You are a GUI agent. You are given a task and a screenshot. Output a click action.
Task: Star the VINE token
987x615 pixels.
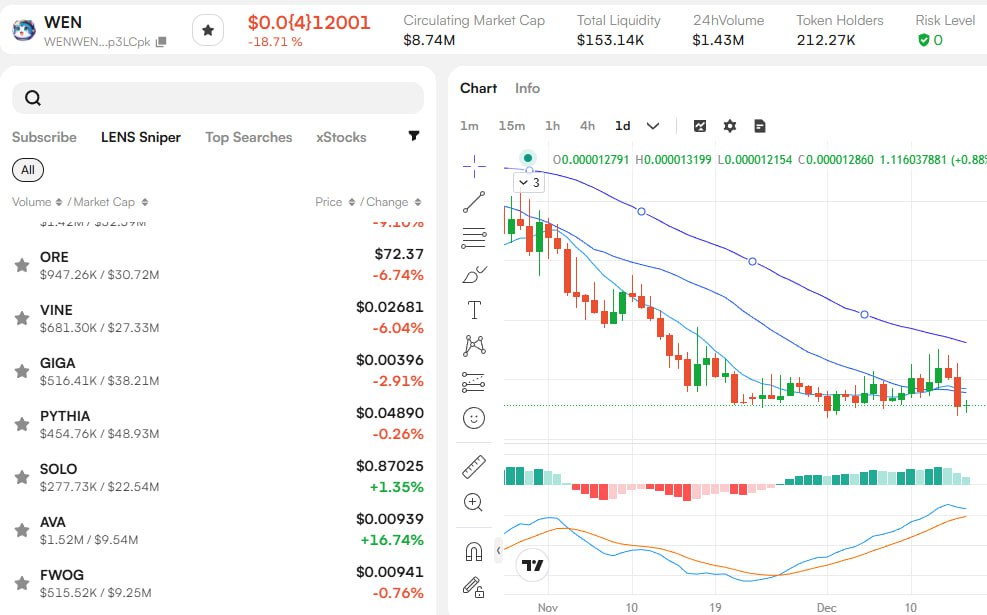[22, 318]
